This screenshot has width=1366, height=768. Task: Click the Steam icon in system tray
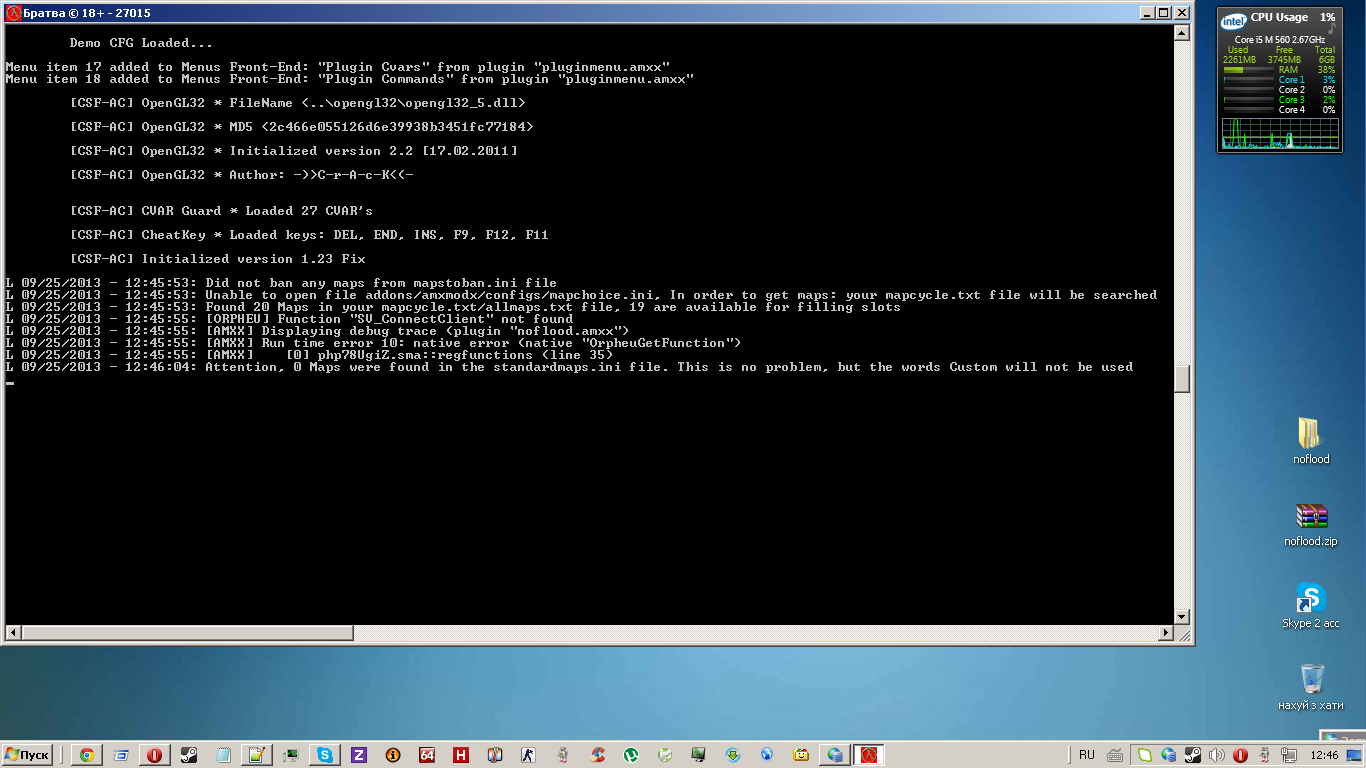click(x=1193, y=755)
